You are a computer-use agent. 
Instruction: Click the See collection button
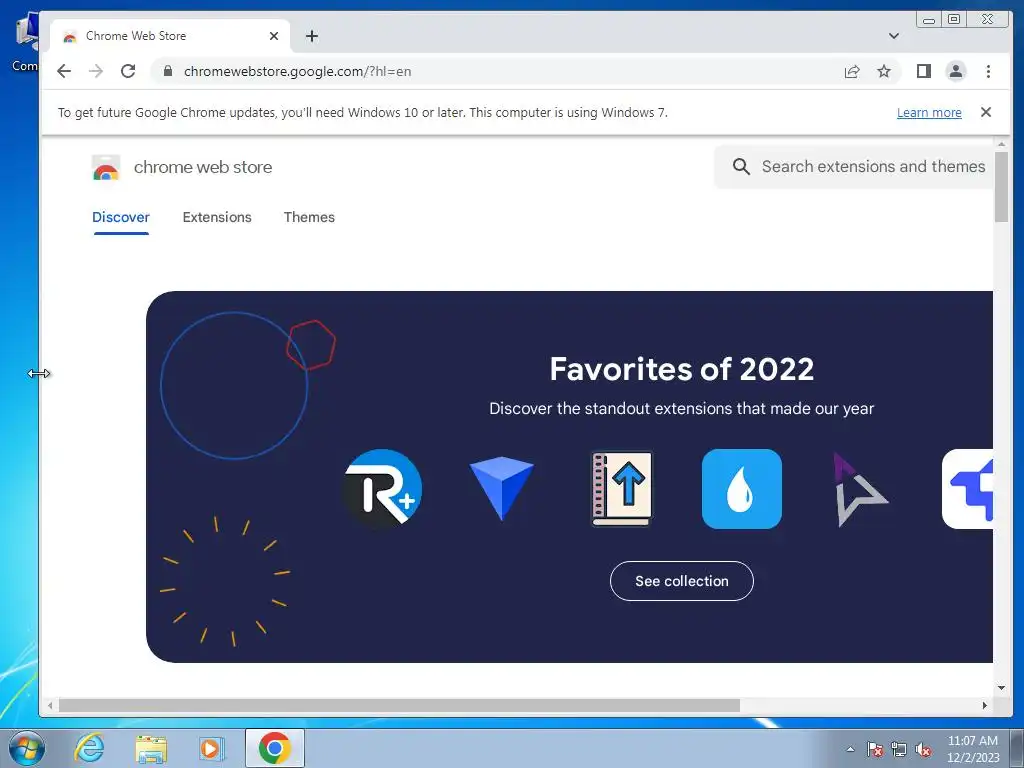pos(681,581)
